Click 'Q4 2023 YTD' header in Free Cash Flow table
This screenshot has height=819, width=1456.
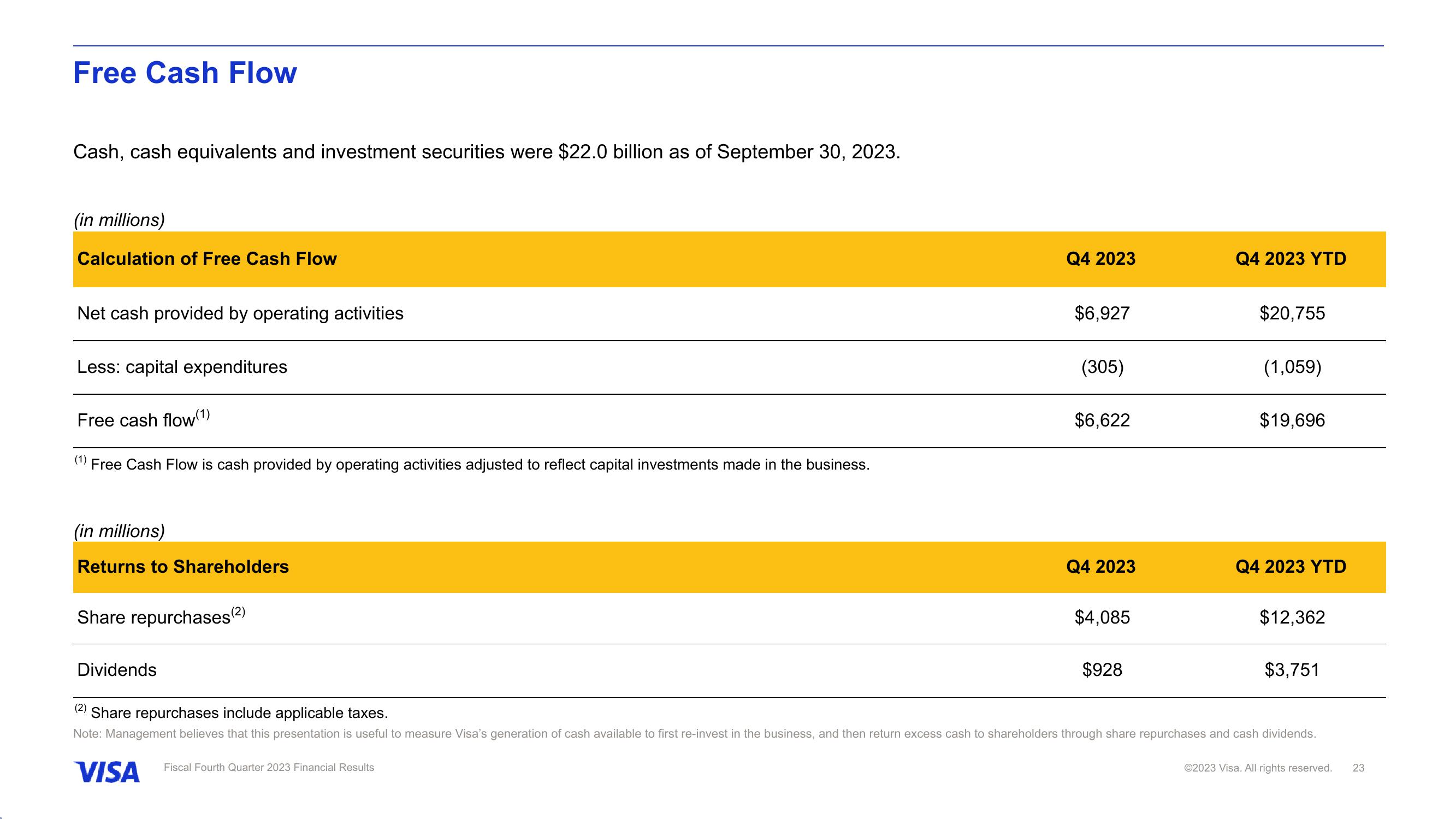coord(1291,259)
